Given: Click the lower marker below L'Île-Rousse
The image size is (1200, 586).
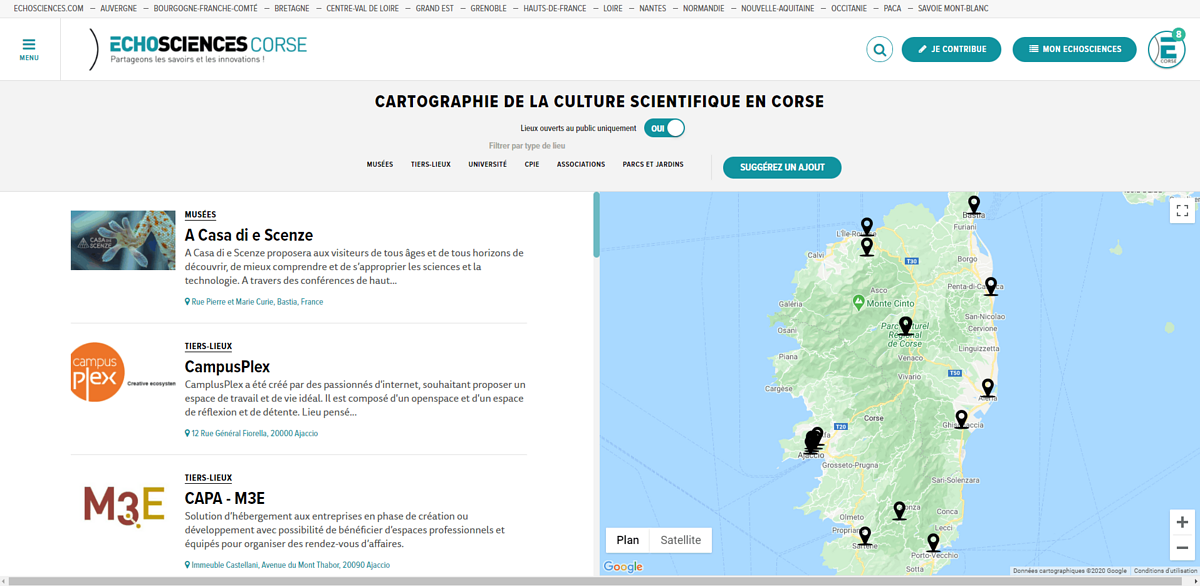Looking at the screenshot, I should 867,246.
